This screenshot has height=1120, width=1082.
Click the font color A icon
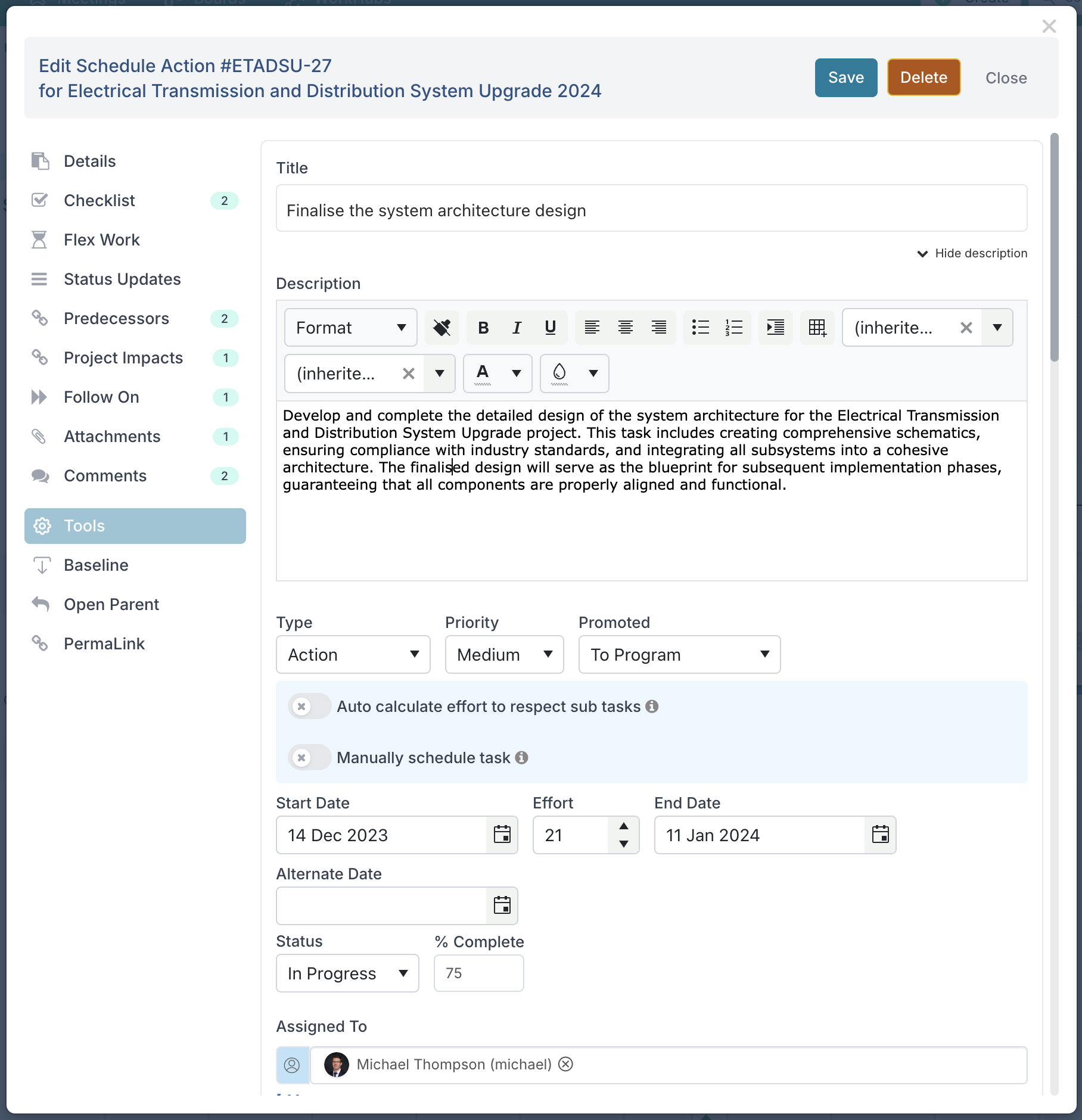(483, 374)
